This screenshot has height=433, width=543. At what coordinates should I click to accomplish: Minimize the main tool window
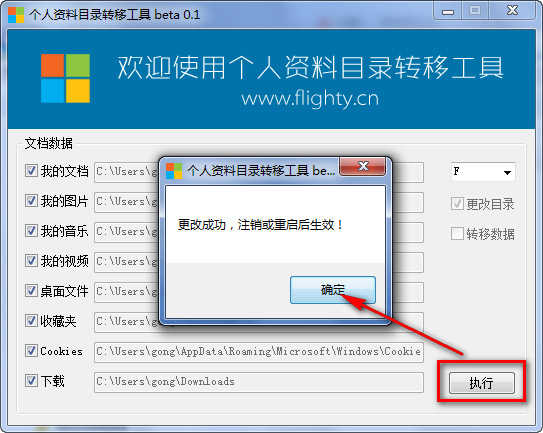[447, 11]
